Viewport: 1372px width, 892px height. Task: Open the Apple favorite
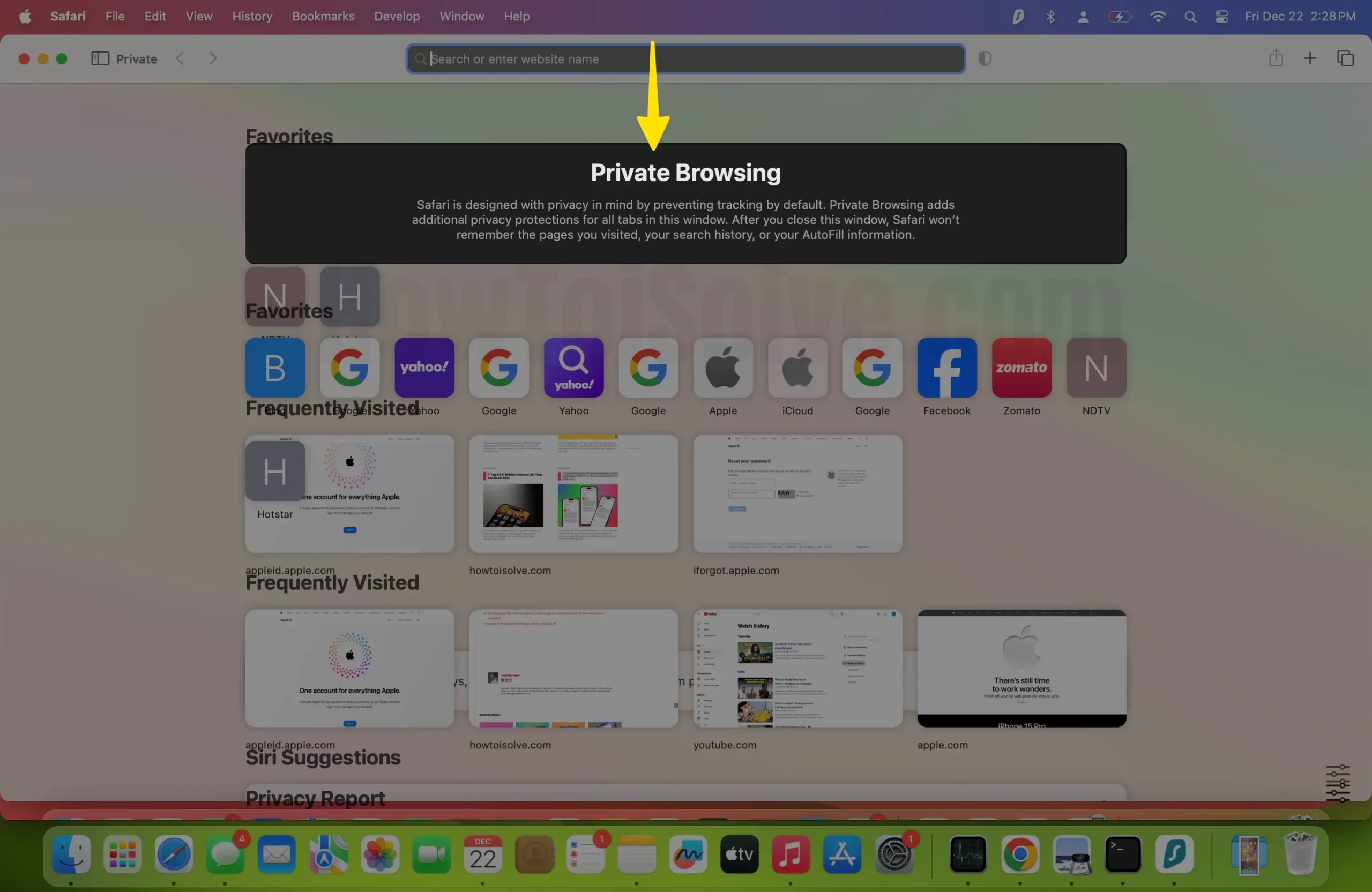pyautogui.click(x=723, y=367)
